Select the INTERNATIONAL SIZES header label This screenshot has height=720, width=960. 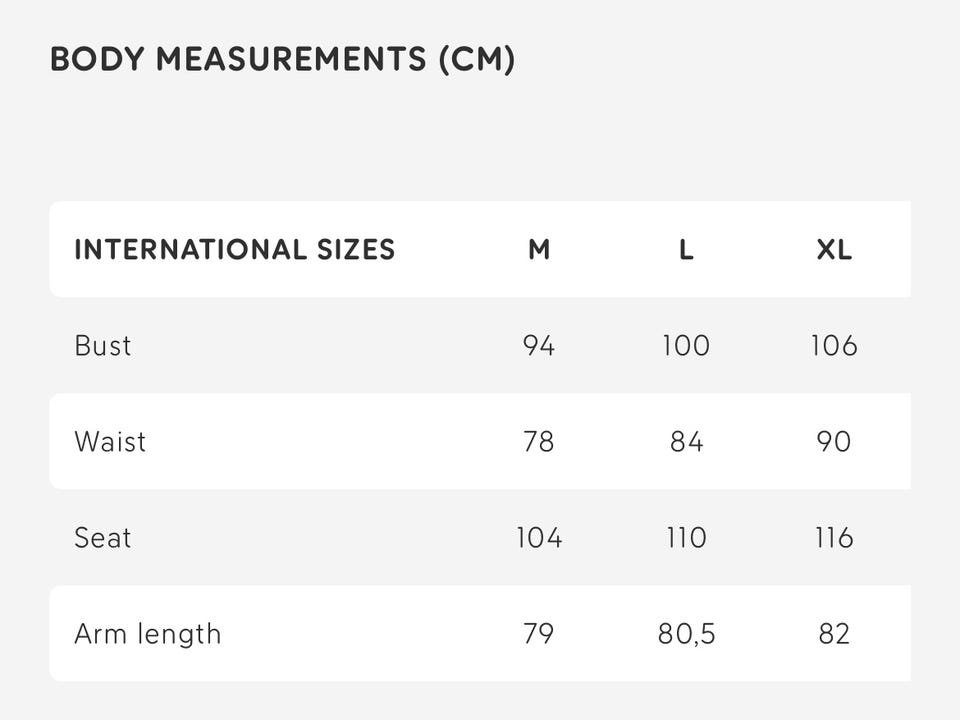(x=235, y=249)
